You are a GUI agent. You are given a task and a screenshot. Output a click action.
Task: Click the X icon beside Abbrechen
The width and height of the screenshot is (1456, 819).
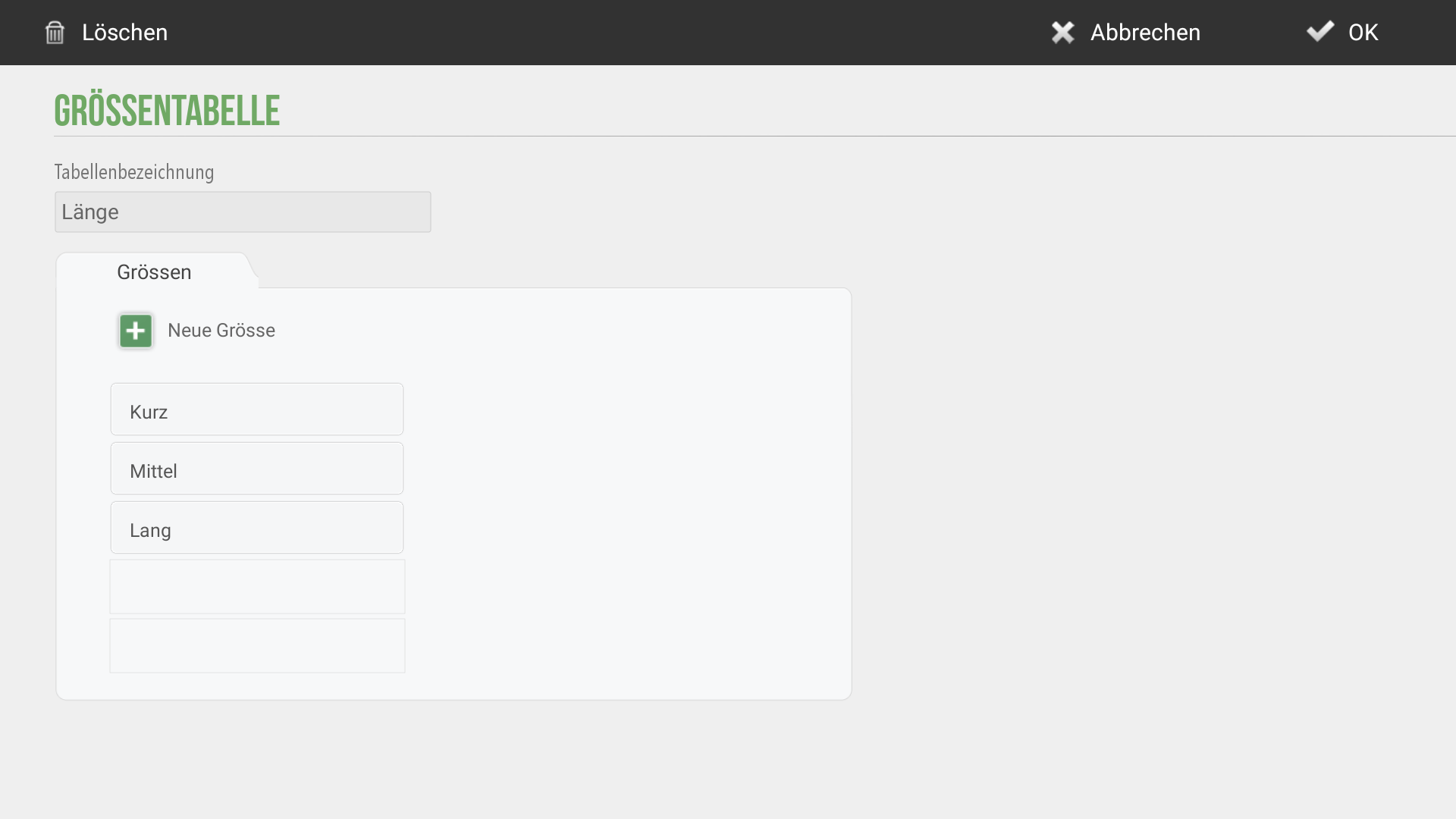pos(1062,32)
